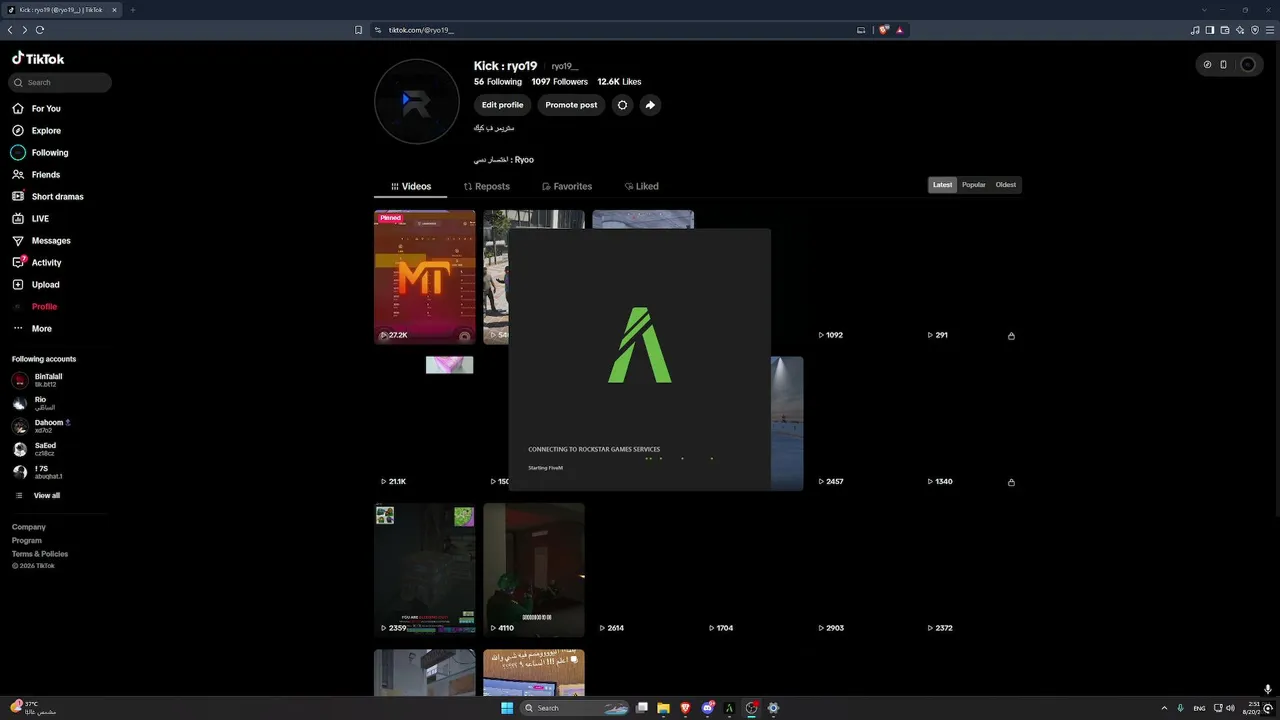Open Short dramas section
Screen dimensions: 1280x720
(x=48, y=197)
